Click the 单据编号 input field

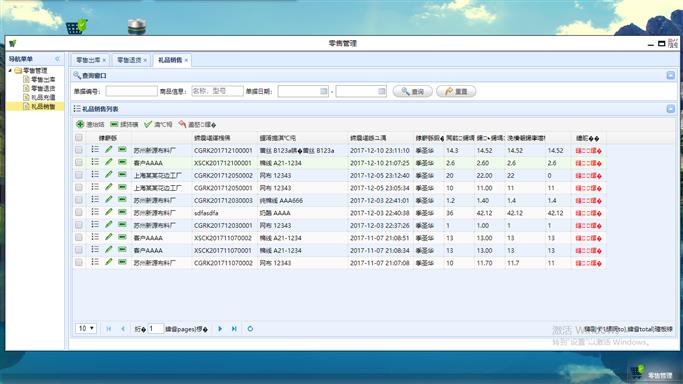(132, 91)
